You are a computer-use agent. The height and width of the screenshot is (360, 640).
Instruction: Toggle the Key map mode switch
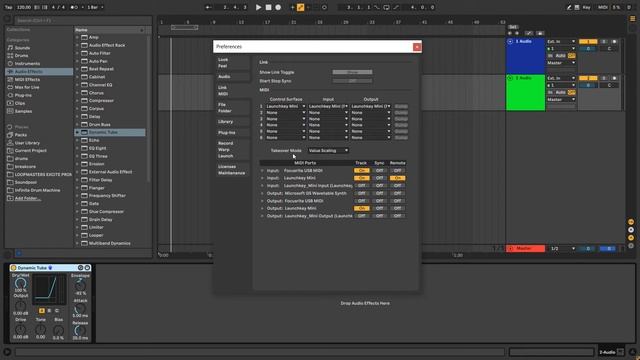[x=586, y=7]
